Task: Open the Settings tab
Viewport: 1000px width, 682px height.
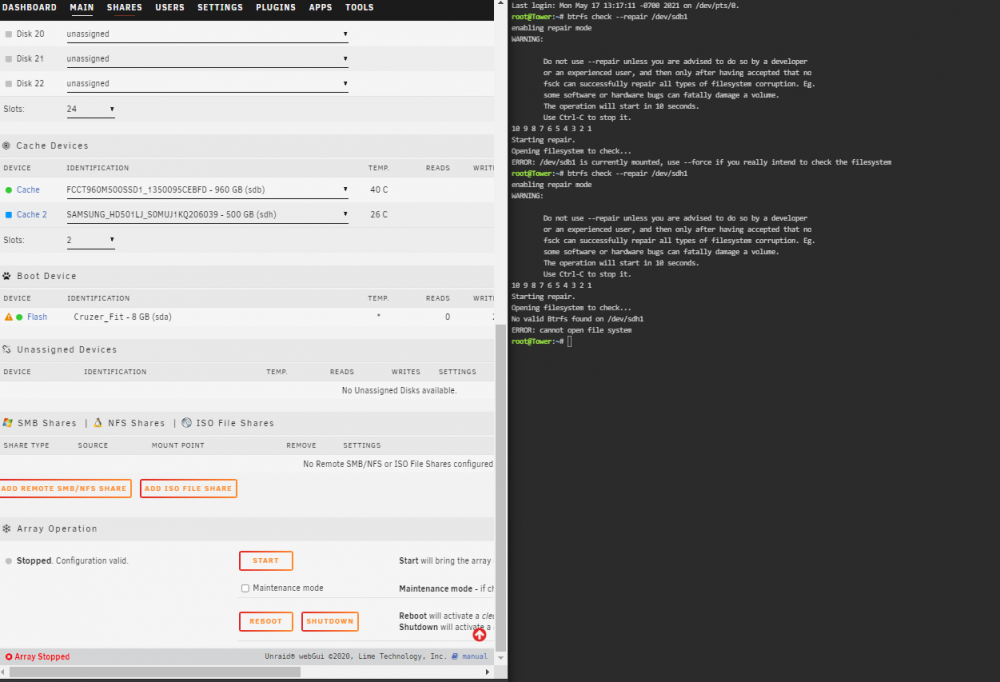Action: click(x=220, y=8)
